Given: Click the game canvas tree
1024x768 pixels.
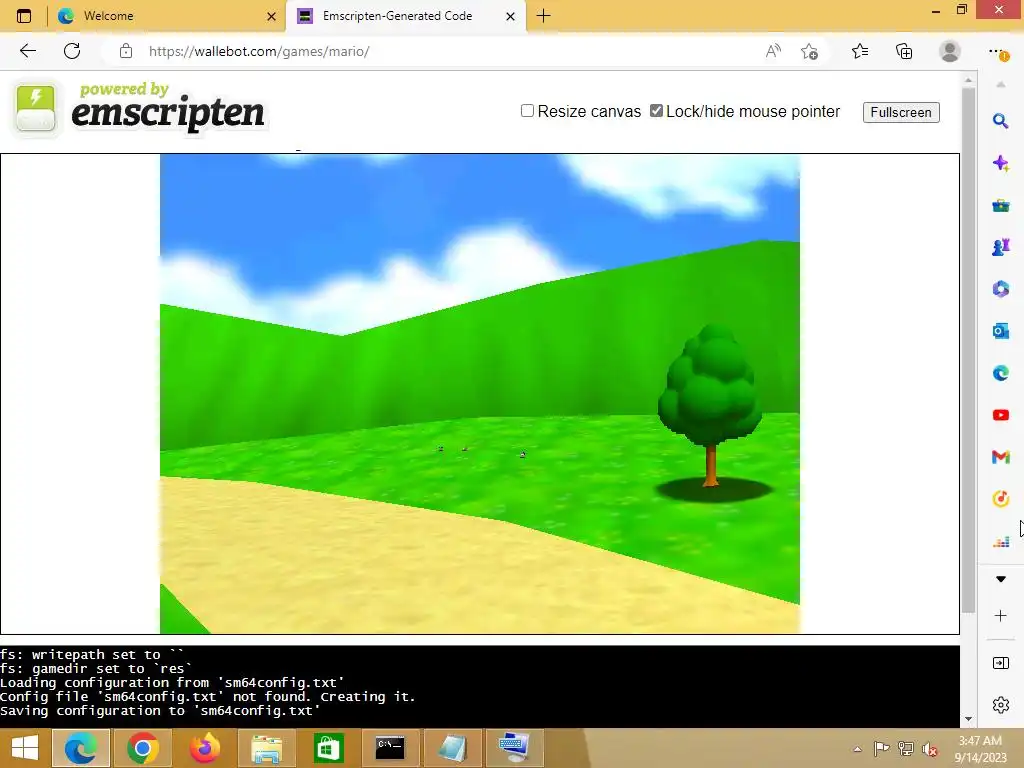Looking at the screenshot, I should pos(710,405).
